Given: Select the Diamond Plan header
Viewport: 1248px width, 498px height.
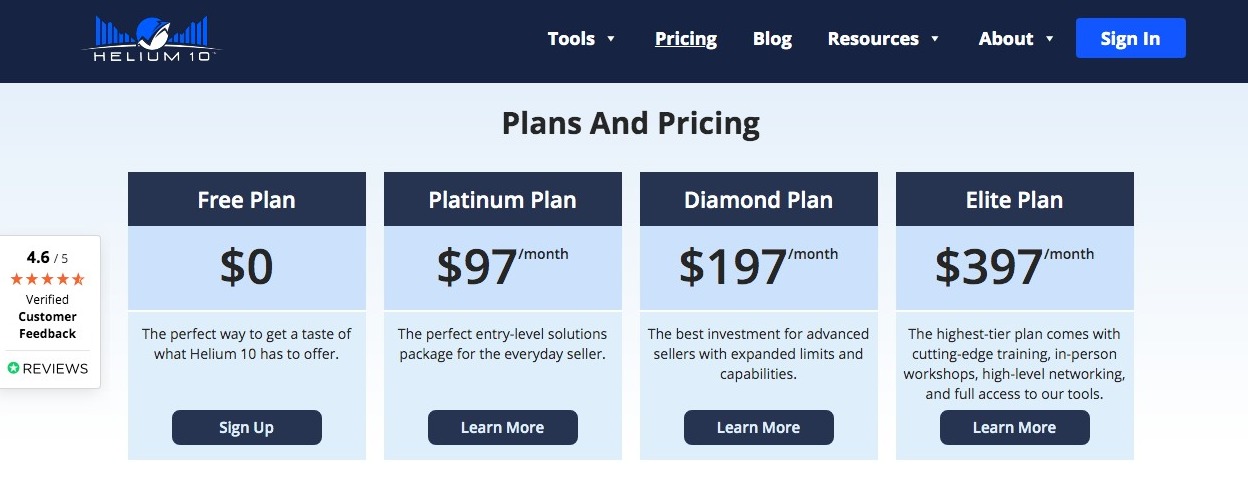Looking at the screenshot, I should (759, 199).
